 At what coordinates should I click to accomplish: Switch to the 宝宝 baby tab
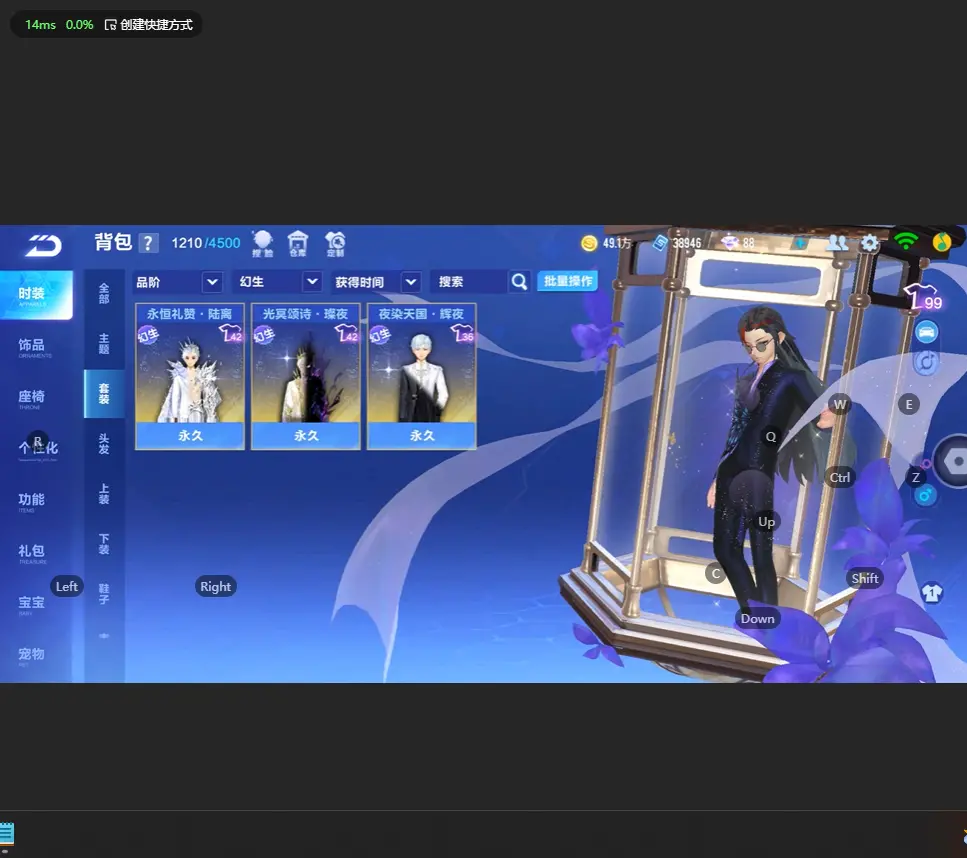31,604
